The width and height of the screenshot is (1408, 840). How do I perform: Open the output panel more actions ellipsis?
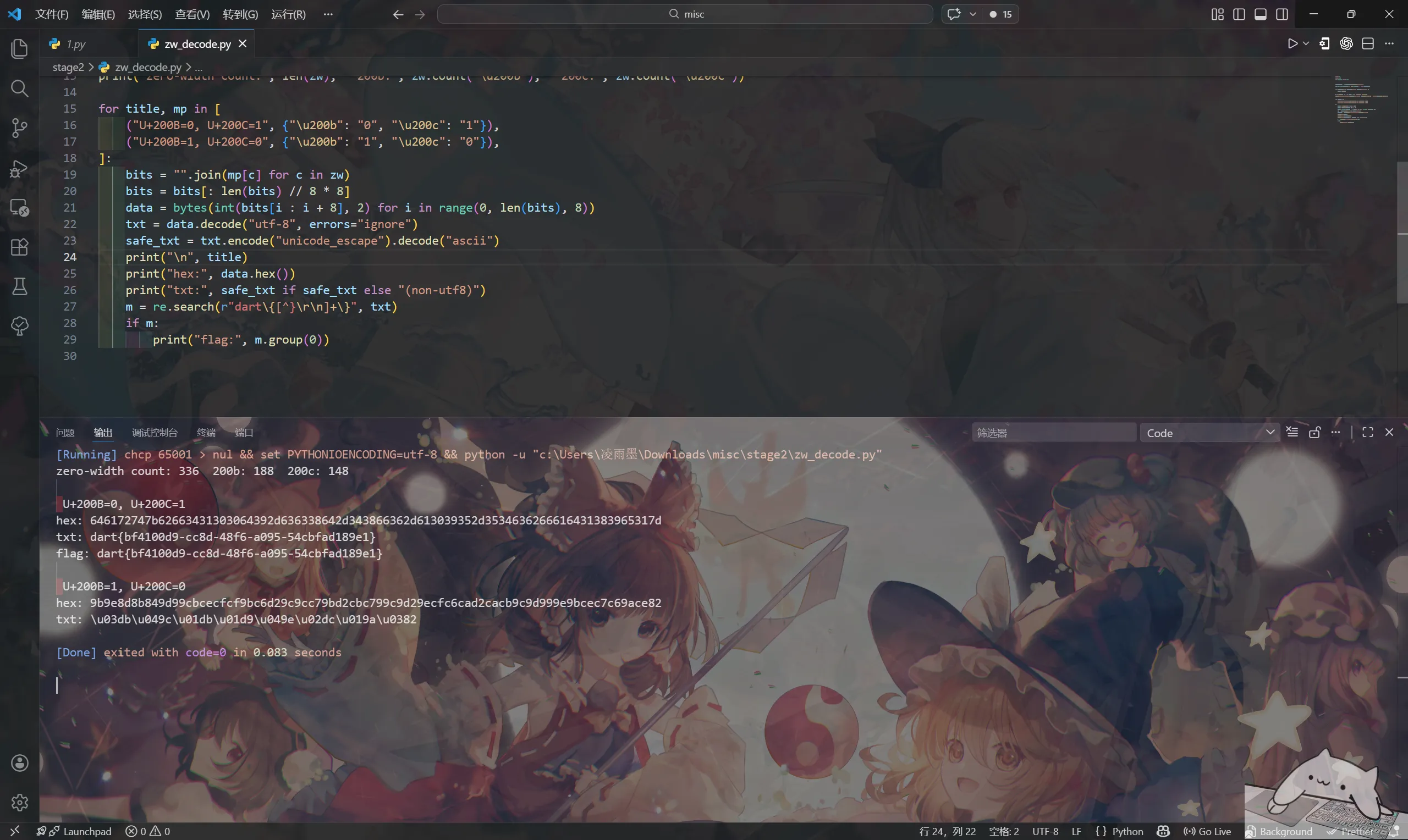click(x=1336, y=433)
